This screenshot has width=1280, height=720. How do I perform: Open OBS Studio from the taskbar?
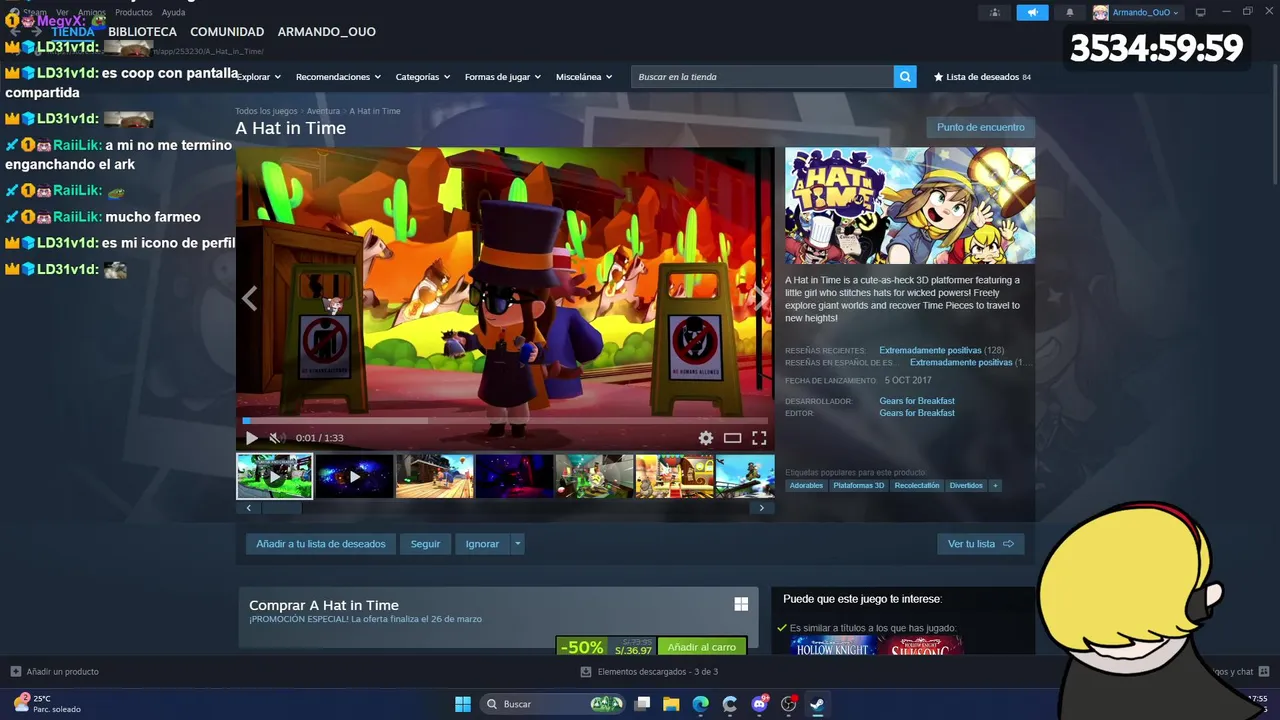[788, 704]
